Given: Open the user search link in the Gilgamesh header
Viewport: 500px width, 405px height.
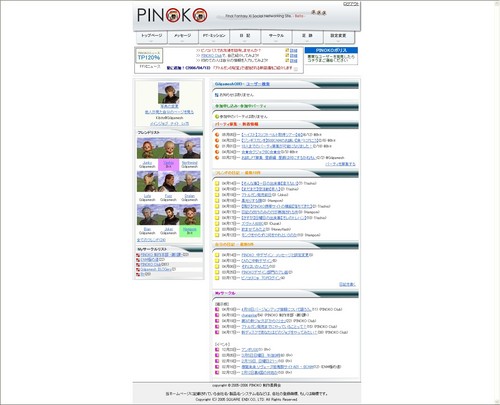Looking at the screenshot, I should (258, 84).
